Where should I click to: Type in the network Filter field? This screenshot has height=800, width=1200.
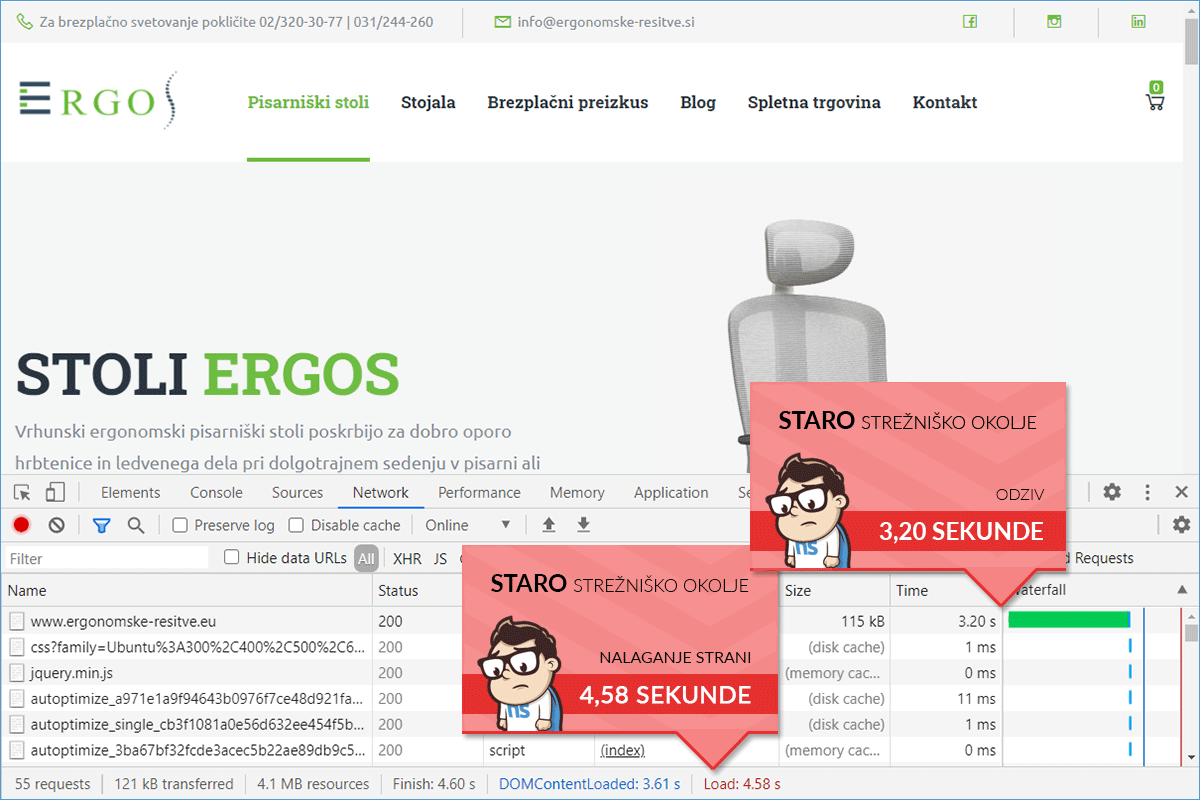click(105, 558)
